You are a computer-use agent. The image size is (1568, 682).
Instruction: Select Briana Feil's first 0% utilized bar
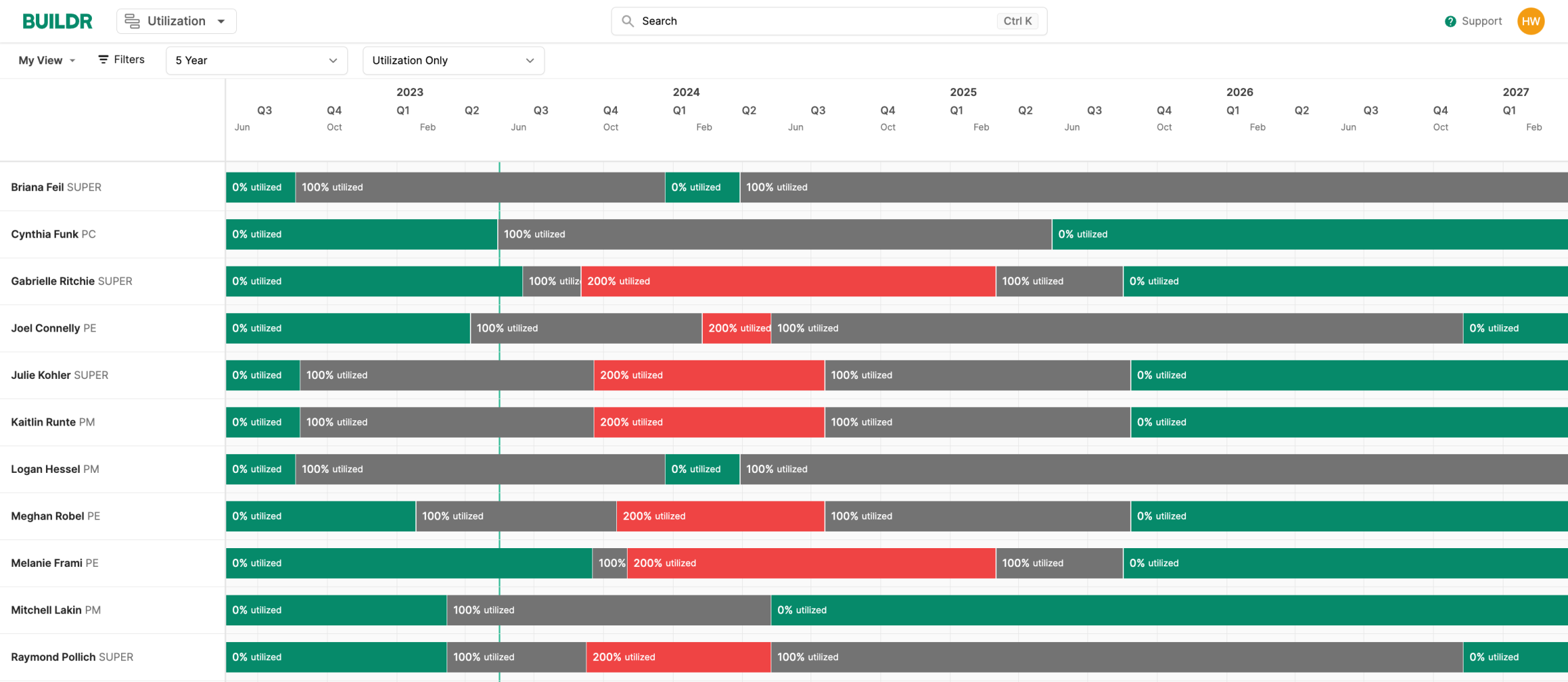click(x=260, y=187)
